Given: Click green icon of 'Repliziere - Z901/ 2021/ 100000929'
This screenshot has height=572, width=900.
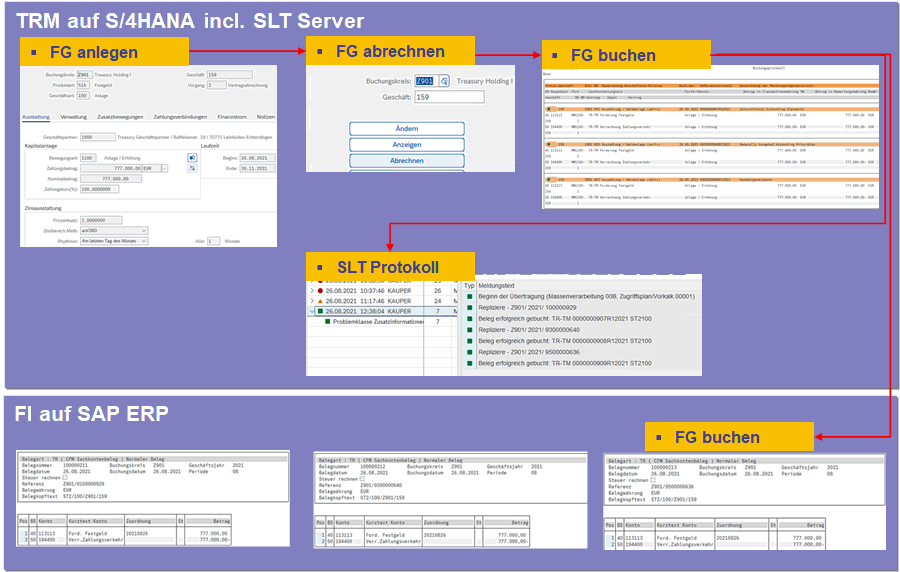Looking at the screenshot, I should (x=469, y=308).
